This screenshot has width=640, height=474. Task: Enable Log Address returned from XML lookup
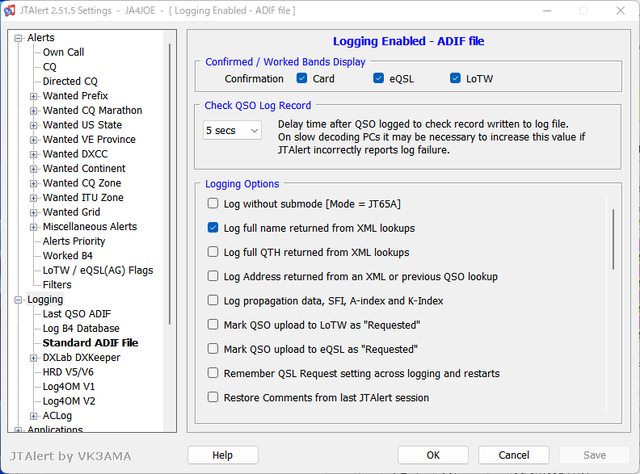click(213, 276)
